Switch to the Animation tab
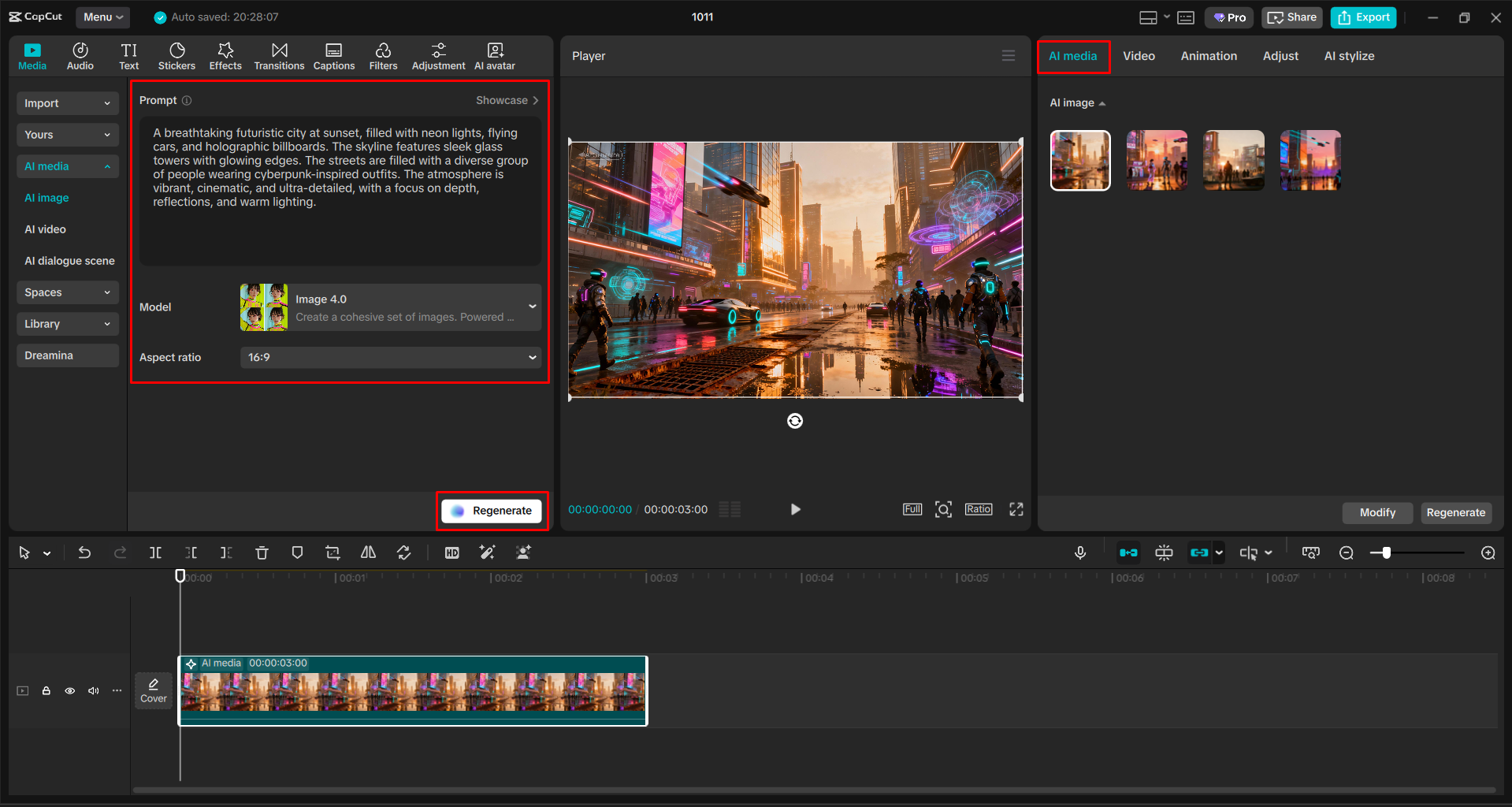1512x807 pixels. (x=1209, y=55)
